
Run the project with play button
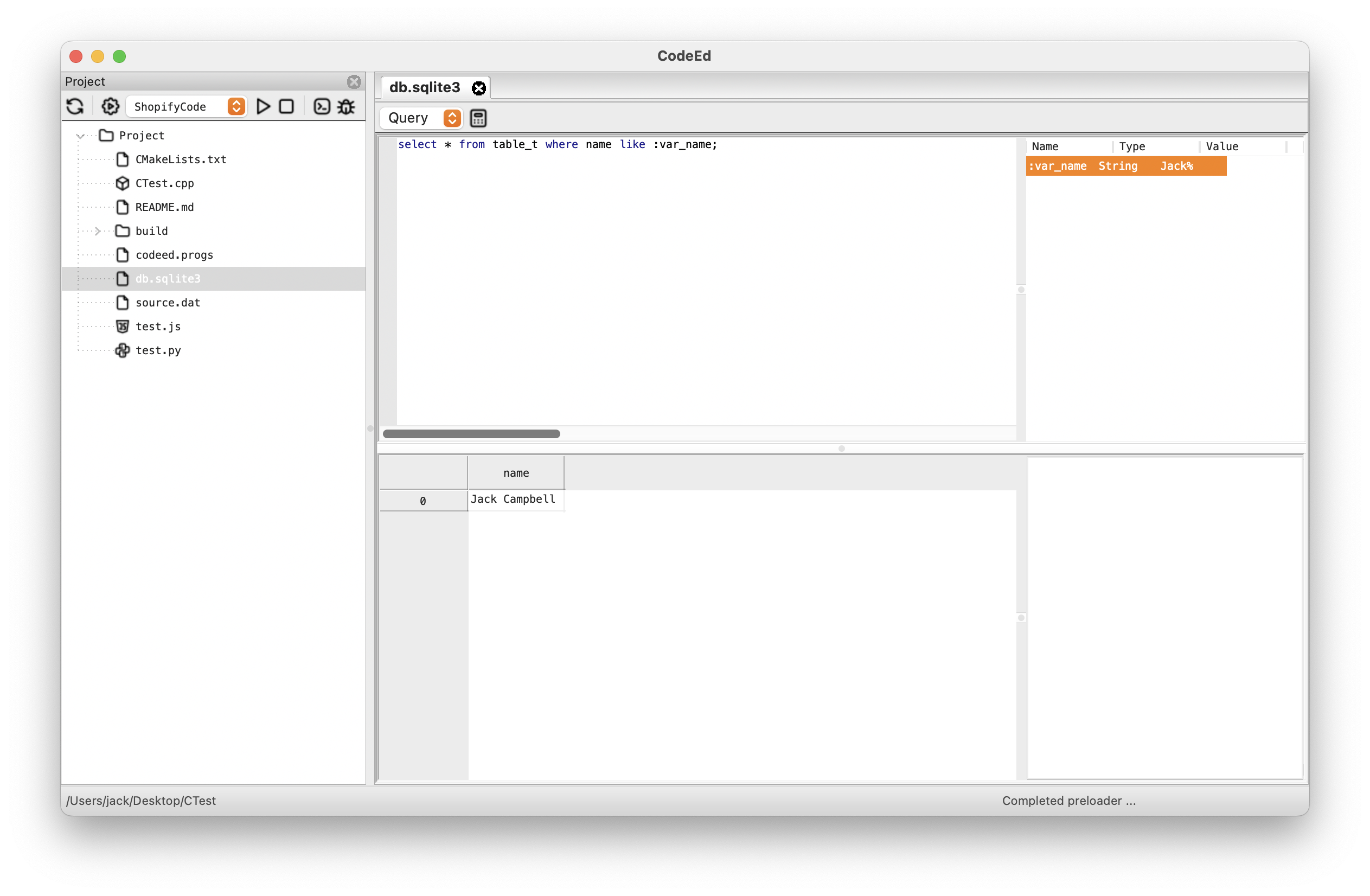pyautogui.click(x=263, y=106)
